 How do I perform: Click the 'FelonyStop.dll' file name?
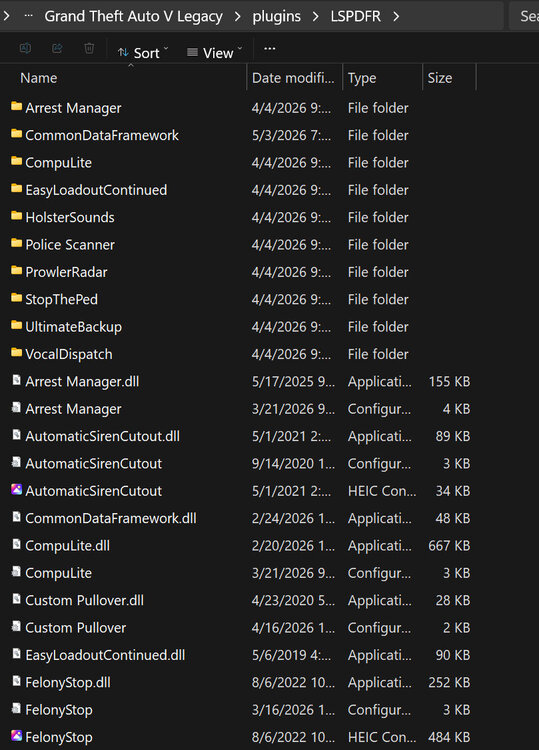(68, 682)
